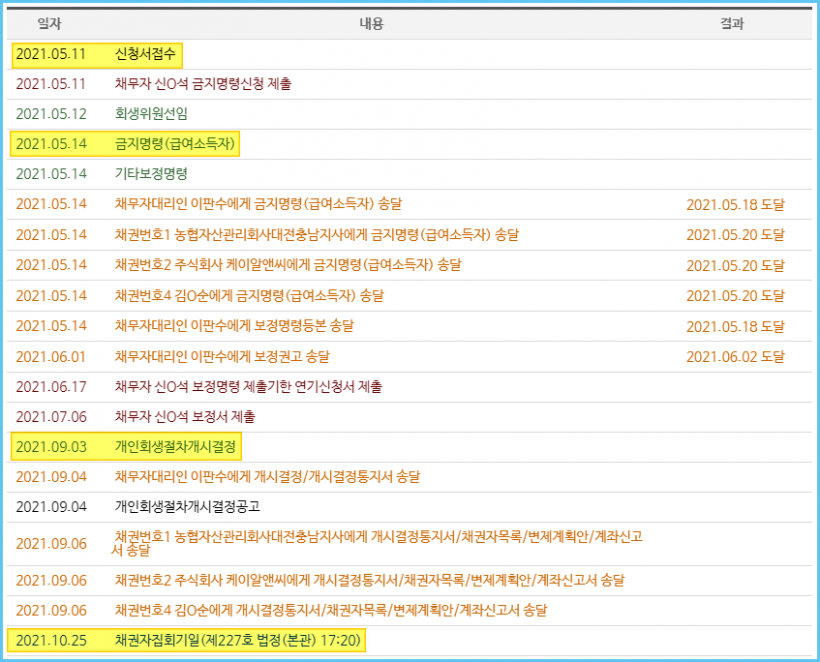
Task: Click '2021.05.18 도달' in 보정명령등본 송달 row
Action: (x=735, y=326)
